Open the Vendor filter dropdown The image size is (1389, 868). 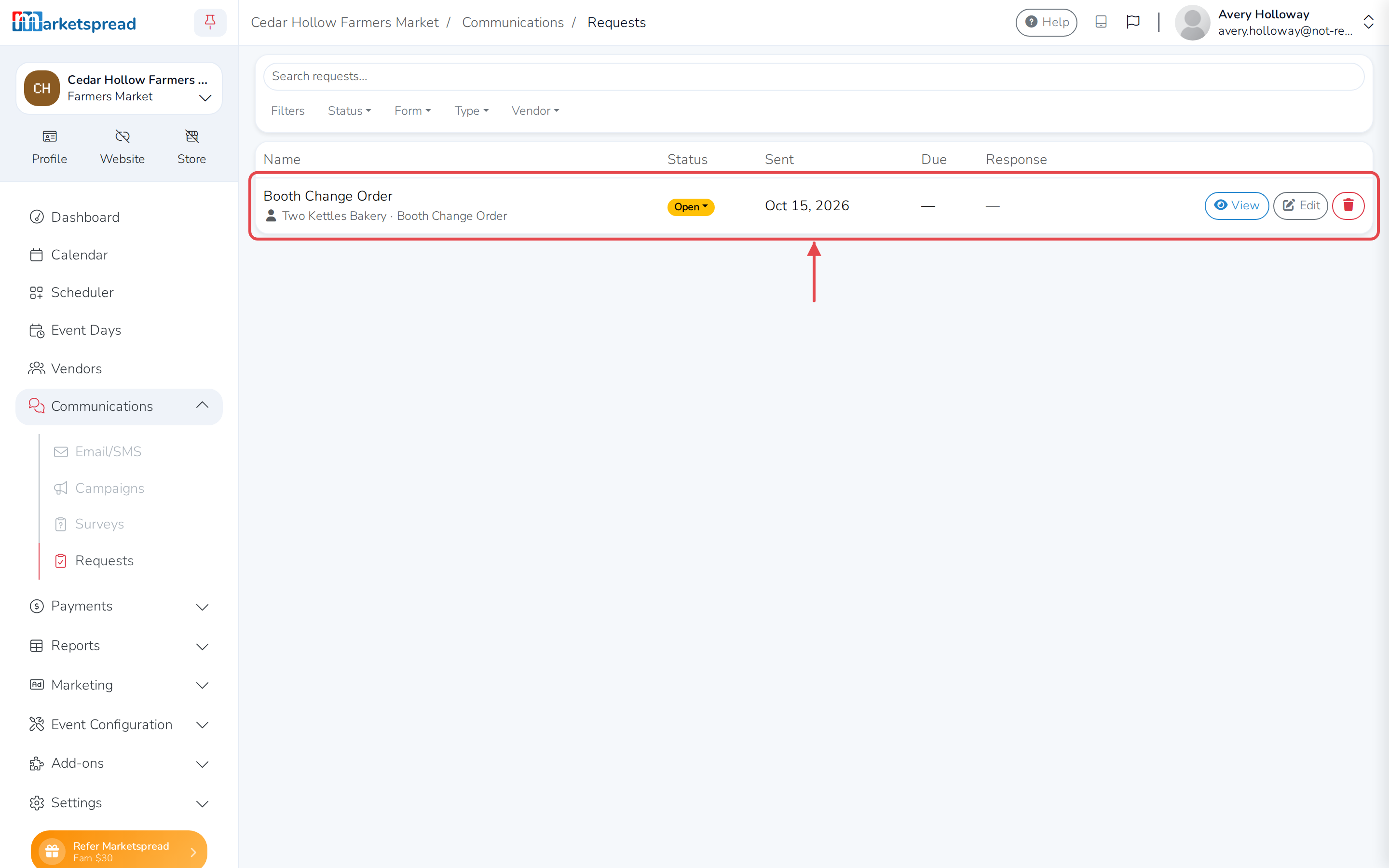click(x=535, y=110)
